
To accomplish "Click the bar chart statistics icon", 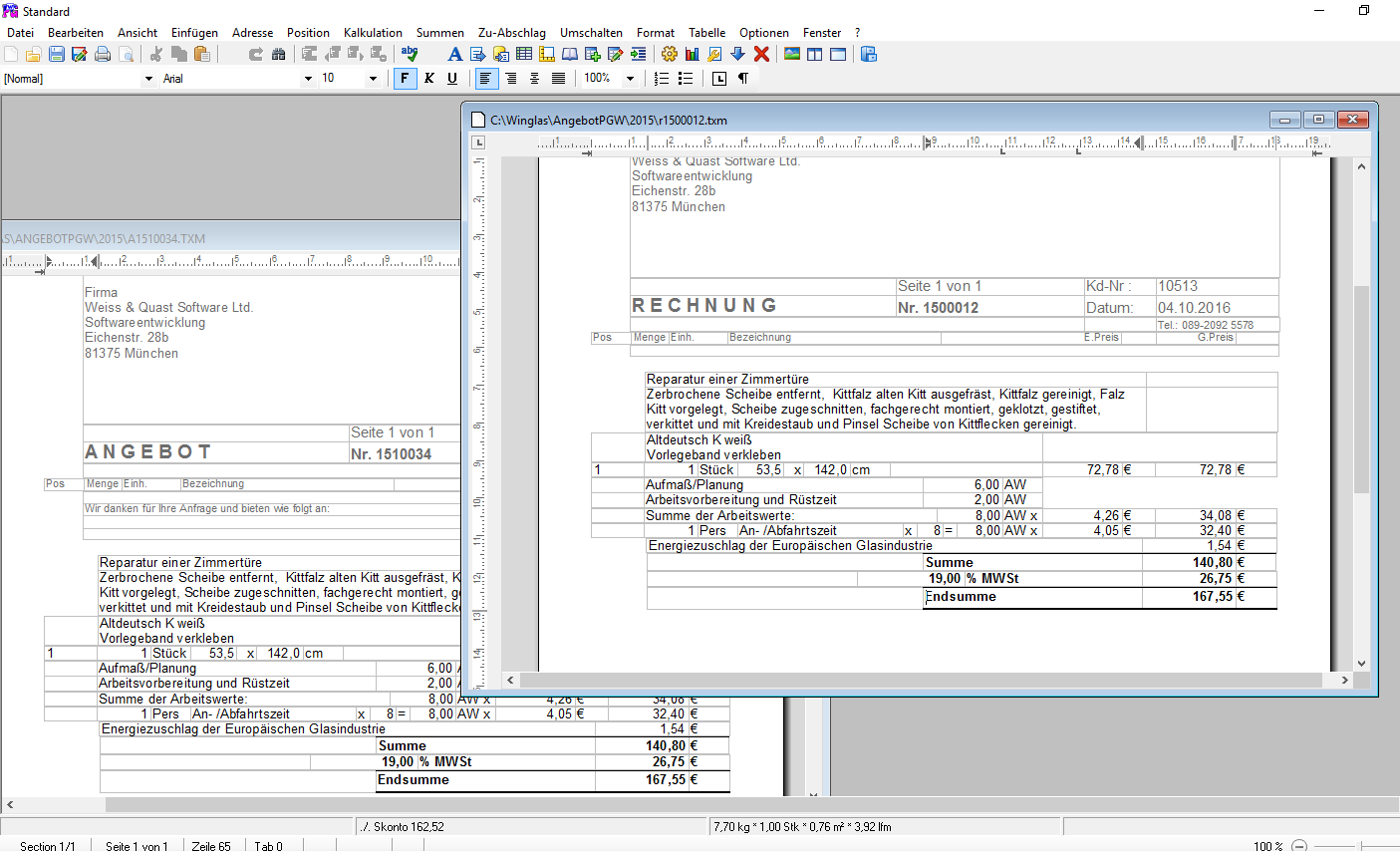I will point(693,54).
